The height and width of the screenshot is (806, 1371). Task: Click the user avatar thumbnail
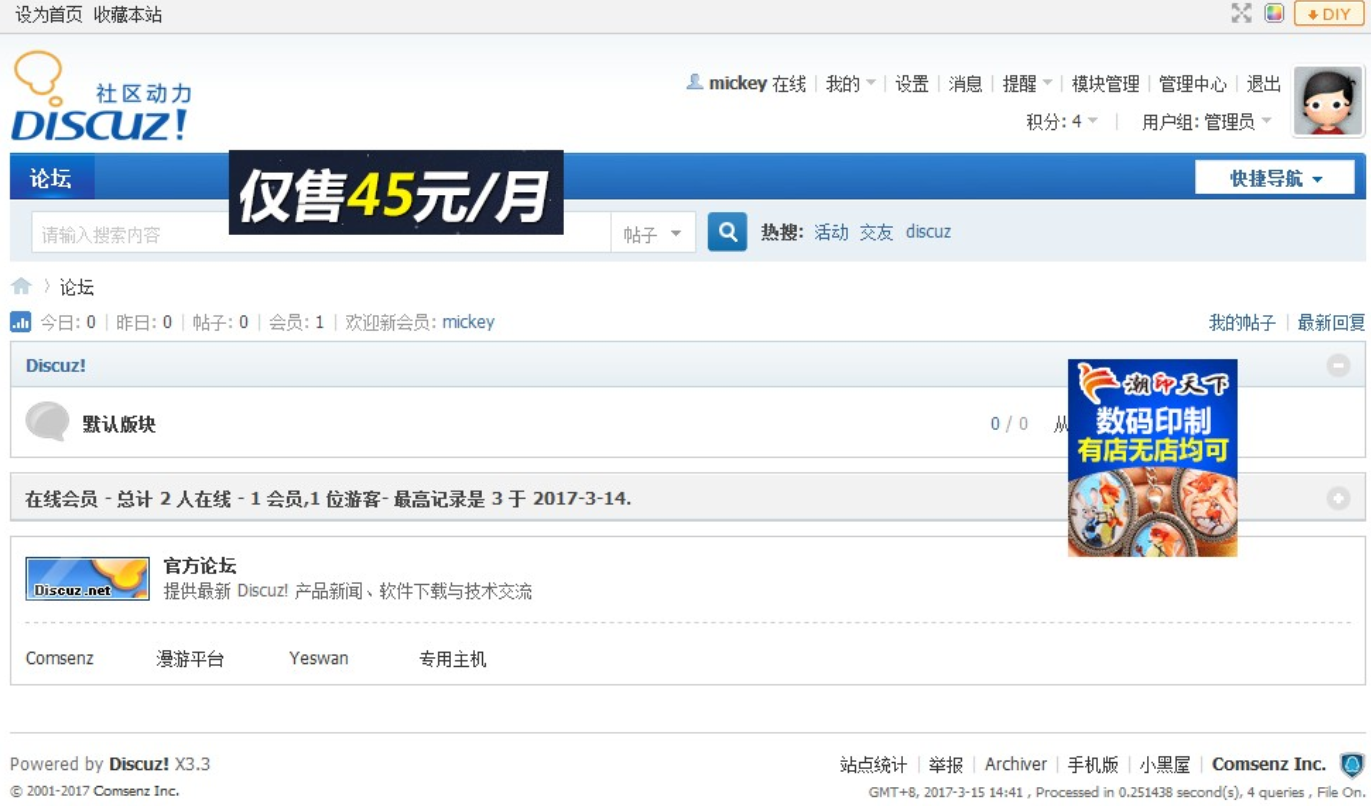[1328, 101]
